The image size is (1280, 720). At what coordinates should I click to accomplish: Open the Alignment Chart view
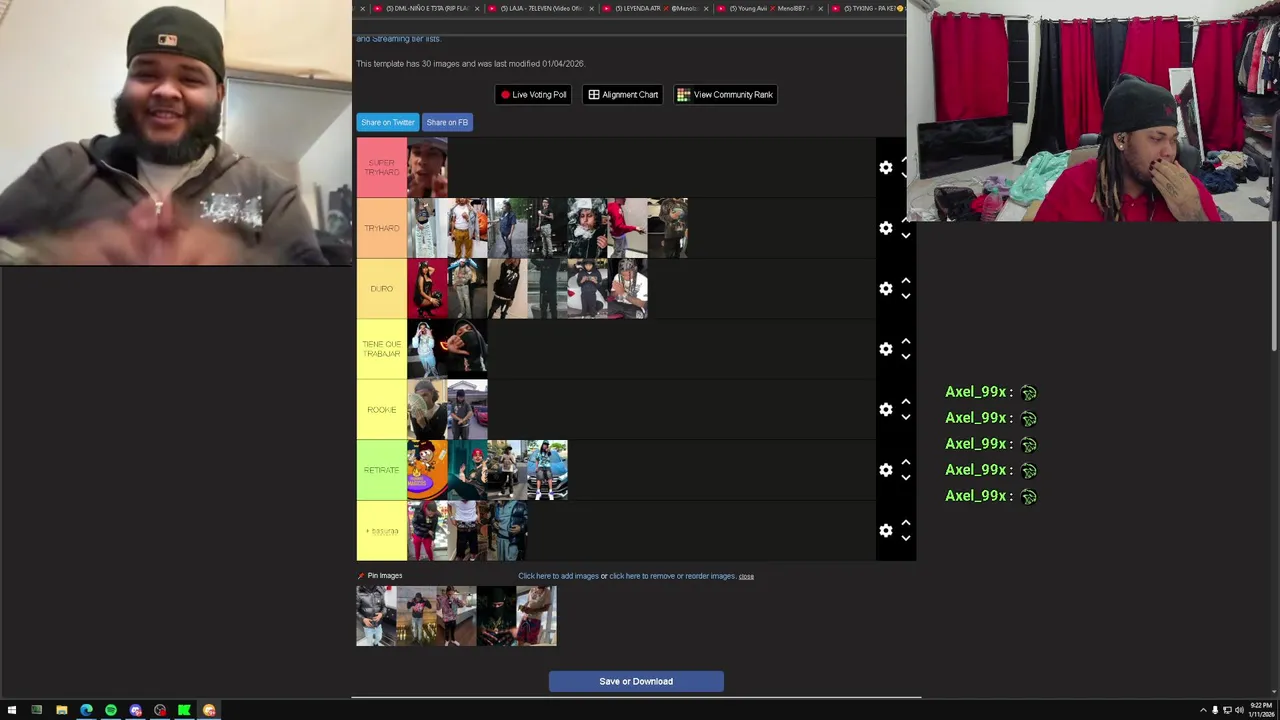tap(623, 95)
